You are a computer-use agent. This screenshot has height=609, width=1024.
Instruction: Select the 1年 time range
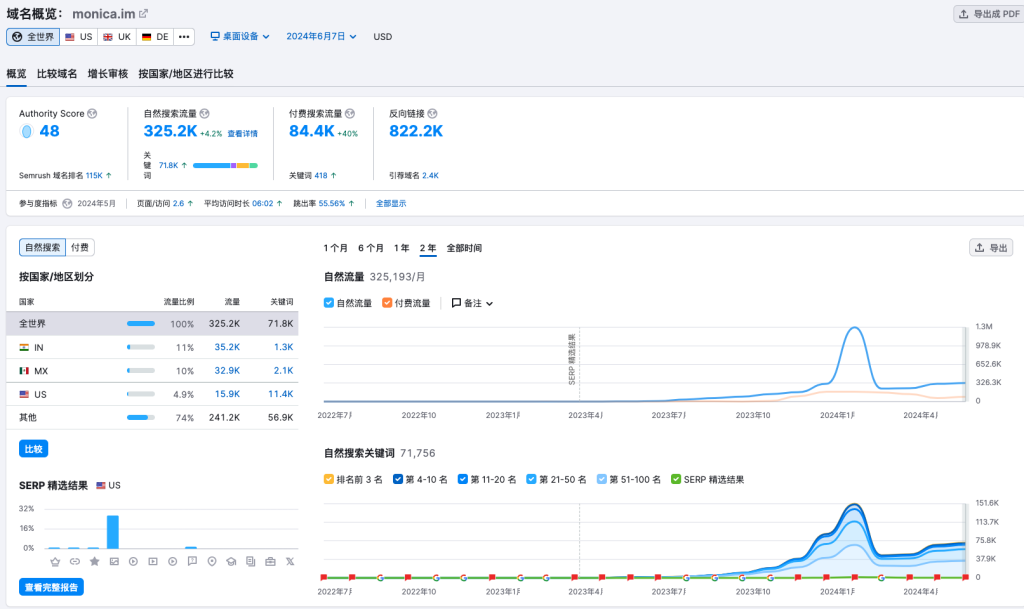[x=401, y=248]
